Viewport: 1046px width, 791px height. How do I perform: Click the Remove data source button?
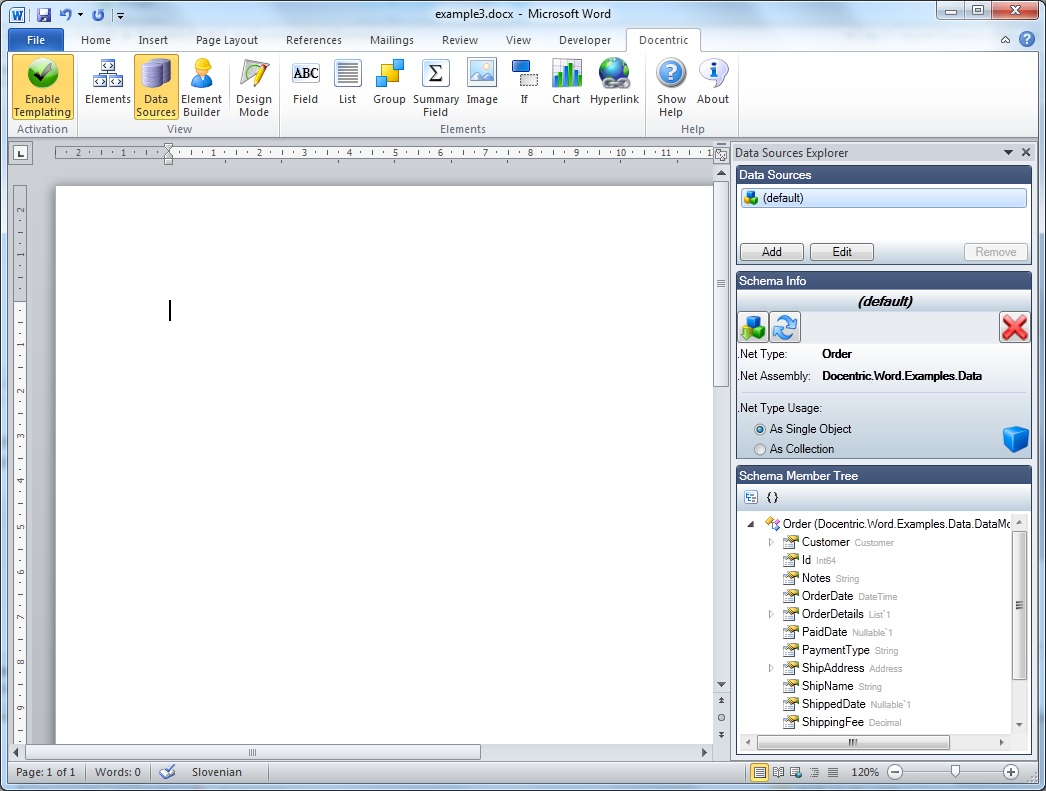[x=995, y=252]
